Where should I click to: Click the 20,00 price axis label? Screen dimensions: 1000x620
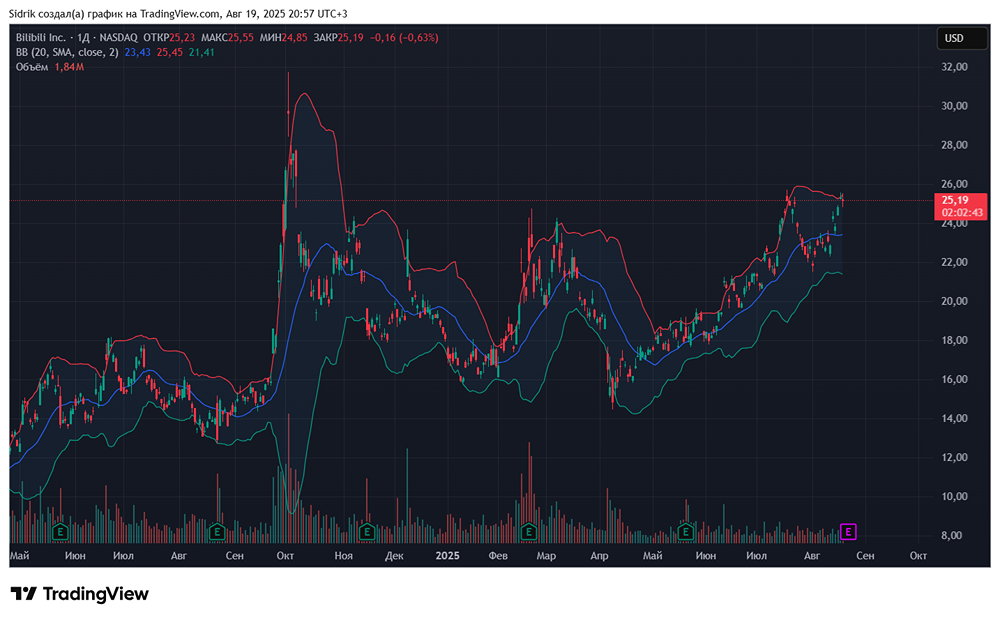click(954, 301)
